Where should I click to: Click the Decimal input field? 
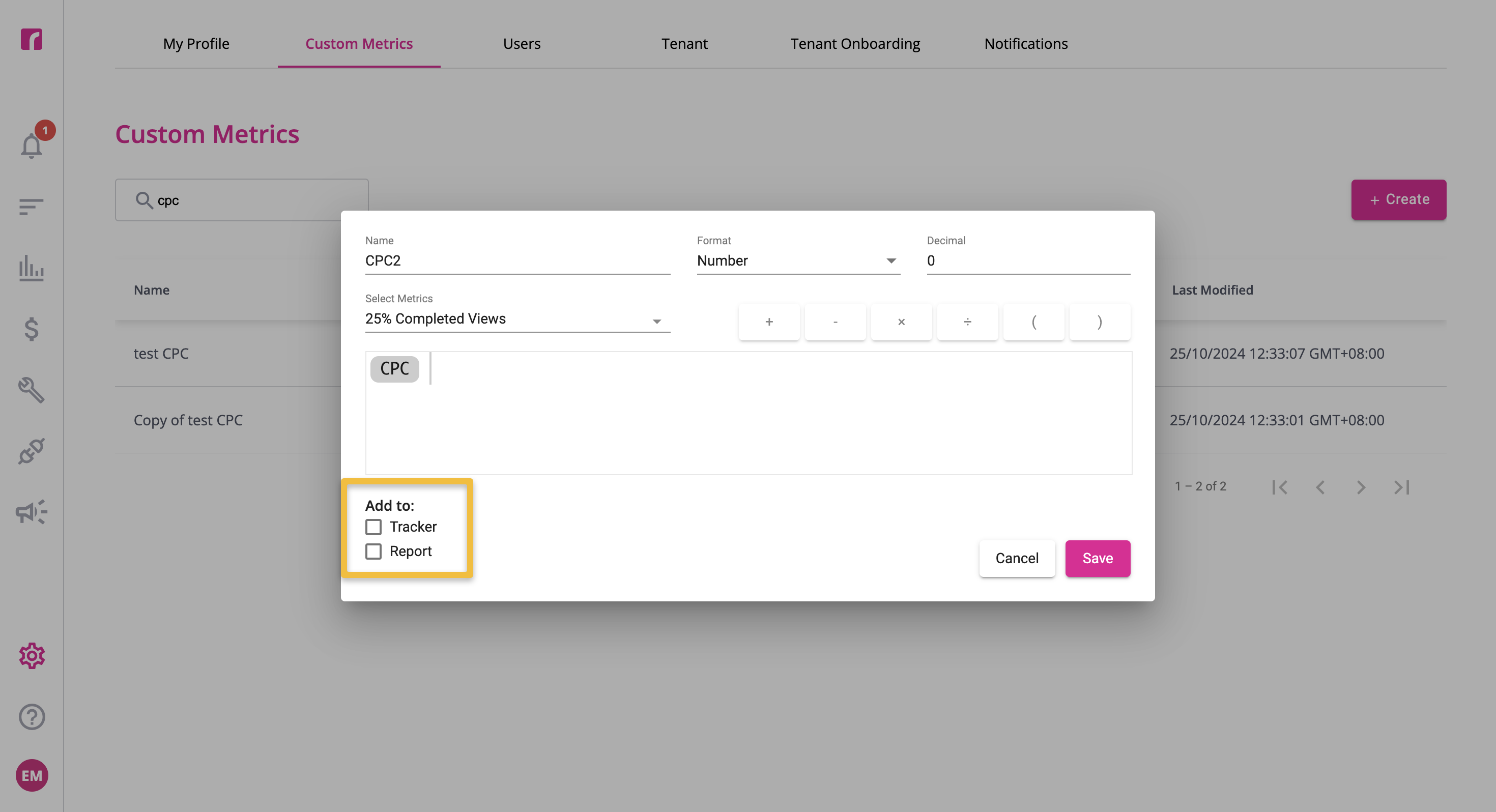(1028, 261)
